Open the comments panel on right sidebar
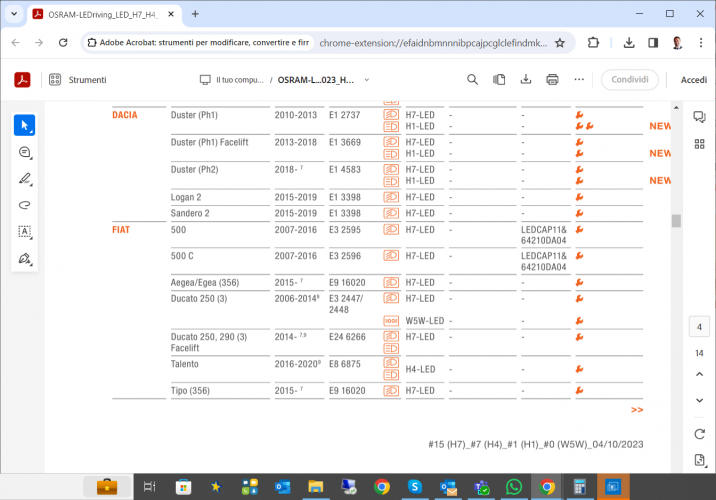 pos(699,117)
